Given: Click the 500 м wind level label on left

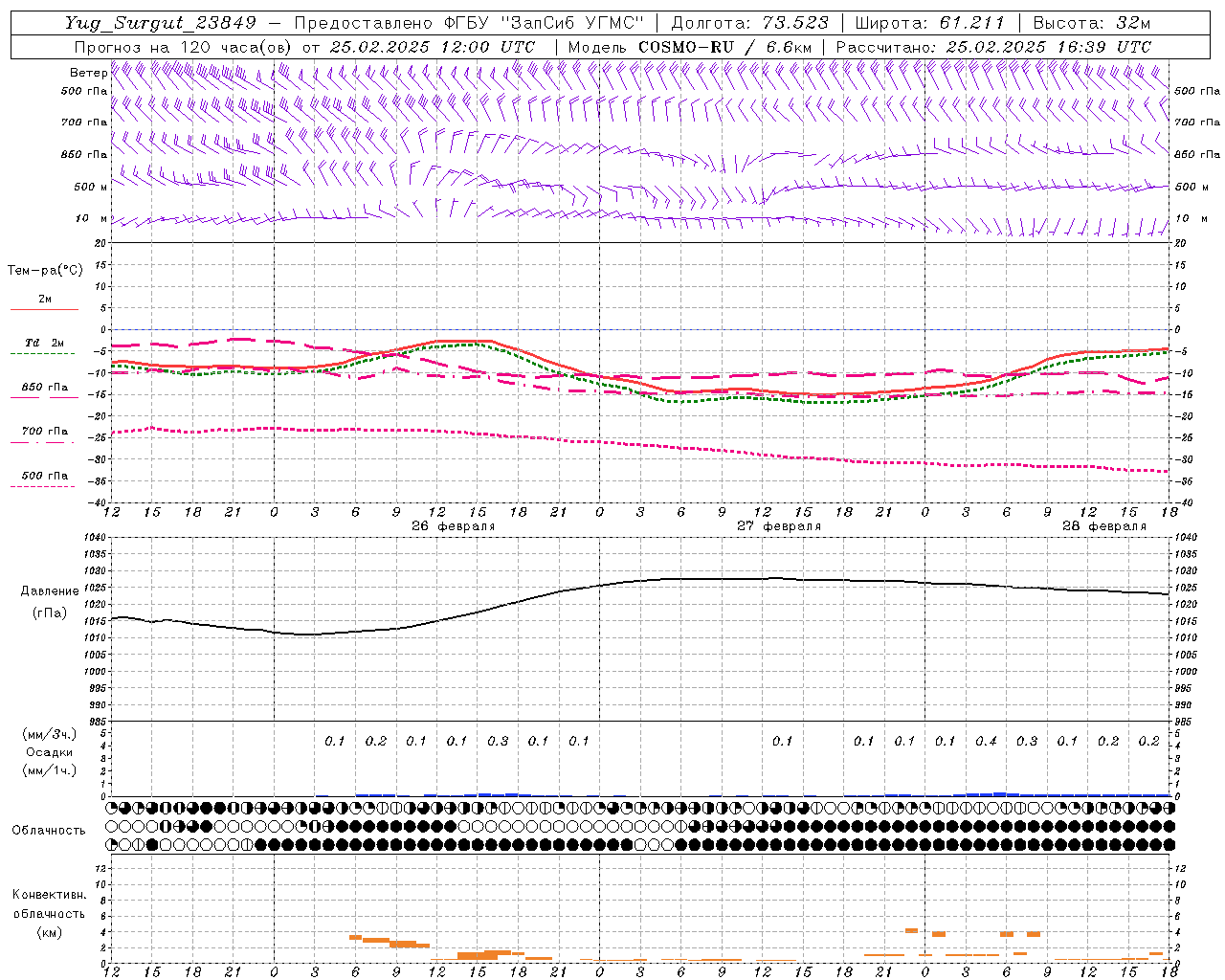Looking at the screenshot, I should 91,187.
